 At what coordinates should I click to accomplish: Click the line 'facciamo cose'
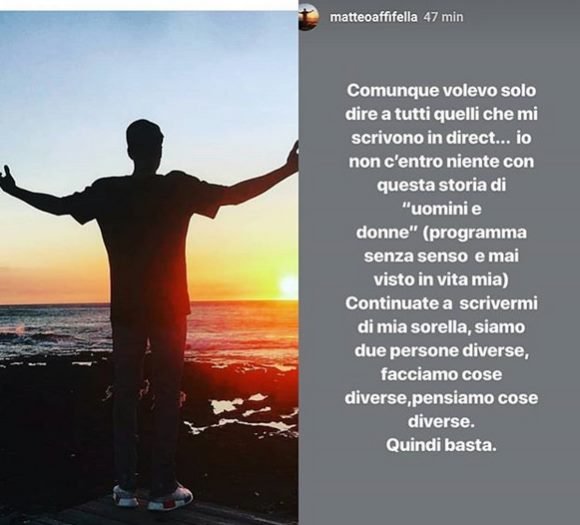[441, 375]
